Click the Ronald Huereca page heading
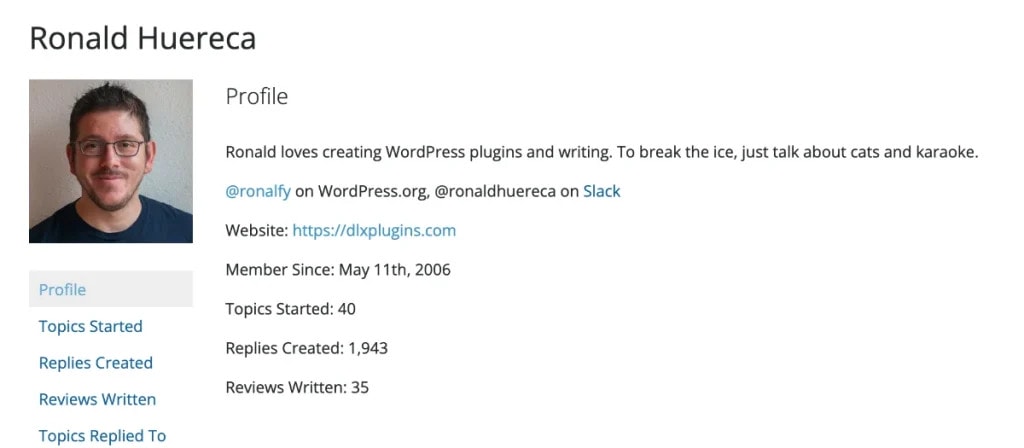The image size is (1024, 448). point(143,38)
